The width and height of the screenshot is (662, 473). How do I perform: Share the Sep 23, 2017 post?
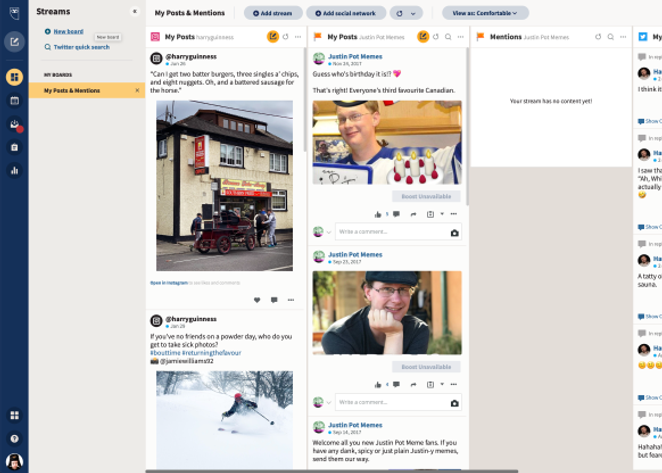tap(413, 385)
